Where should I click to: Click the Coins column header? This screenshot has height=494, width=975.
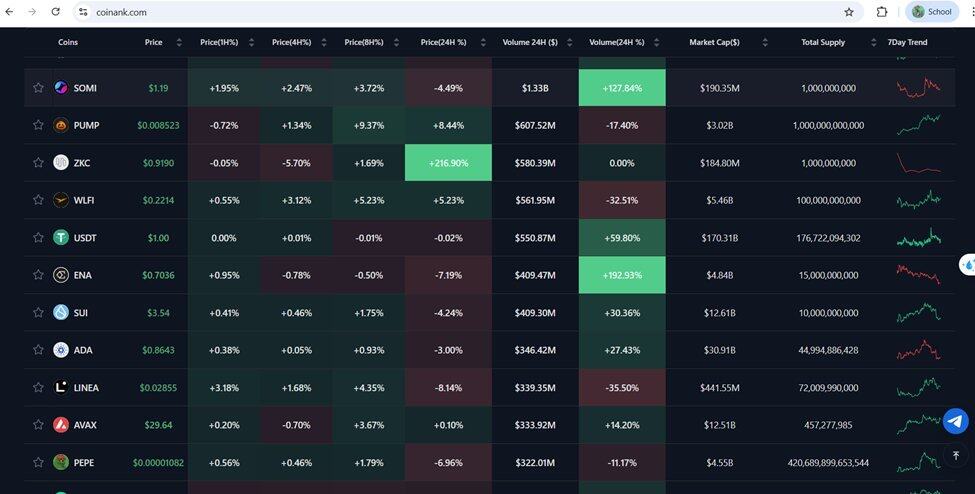pos(68,42)
